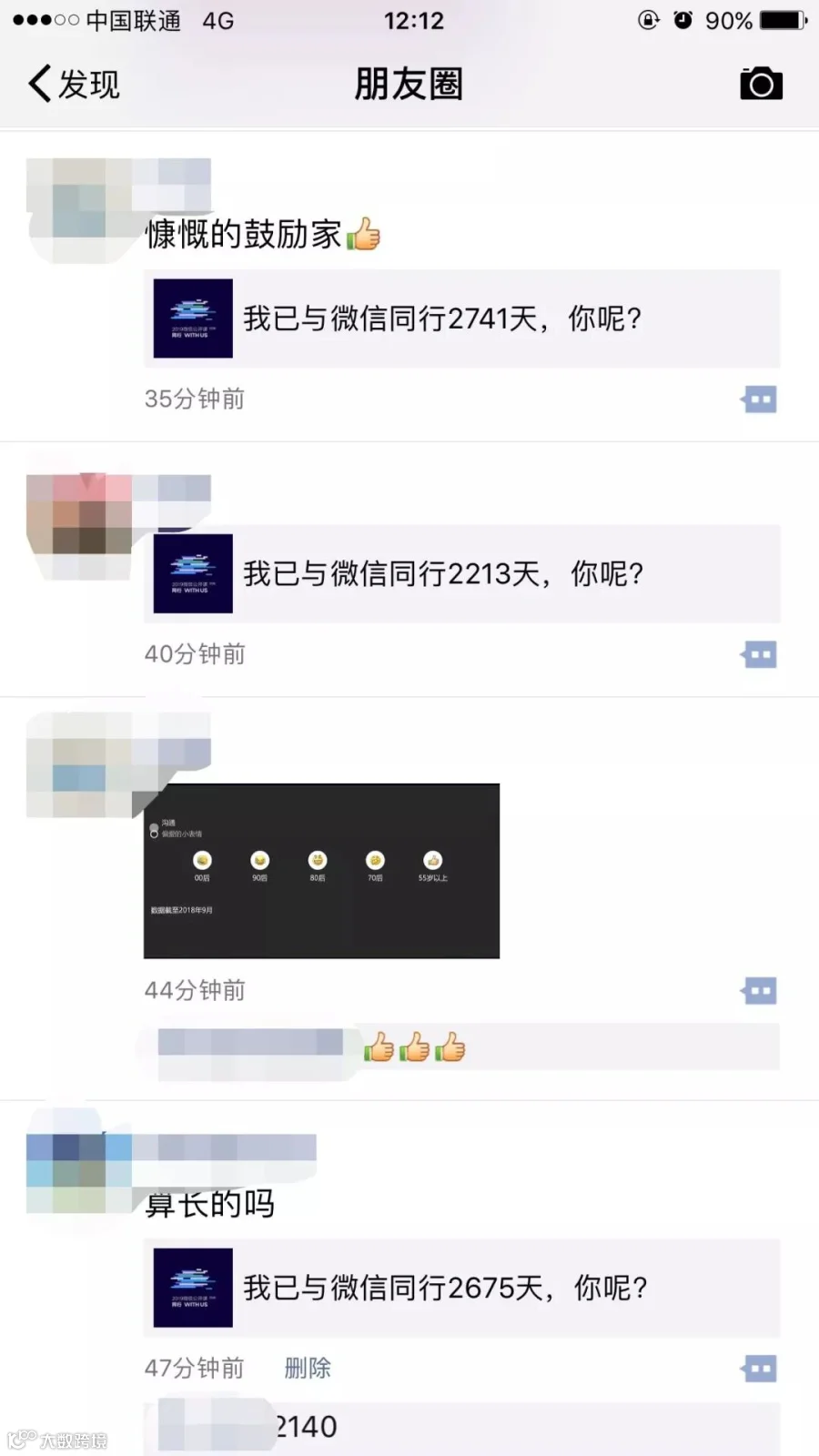819x1456 pixels.
Task: Tap link thumbnail icon in 2213天 card
Action: click(x=193, y=573)
